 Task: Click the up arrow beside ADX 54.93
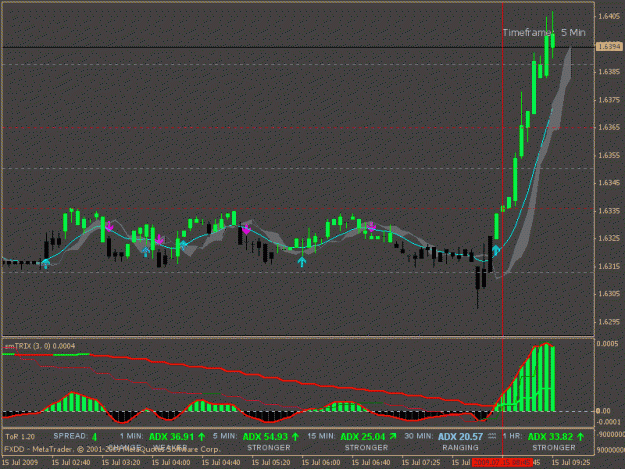click(295, 436)
